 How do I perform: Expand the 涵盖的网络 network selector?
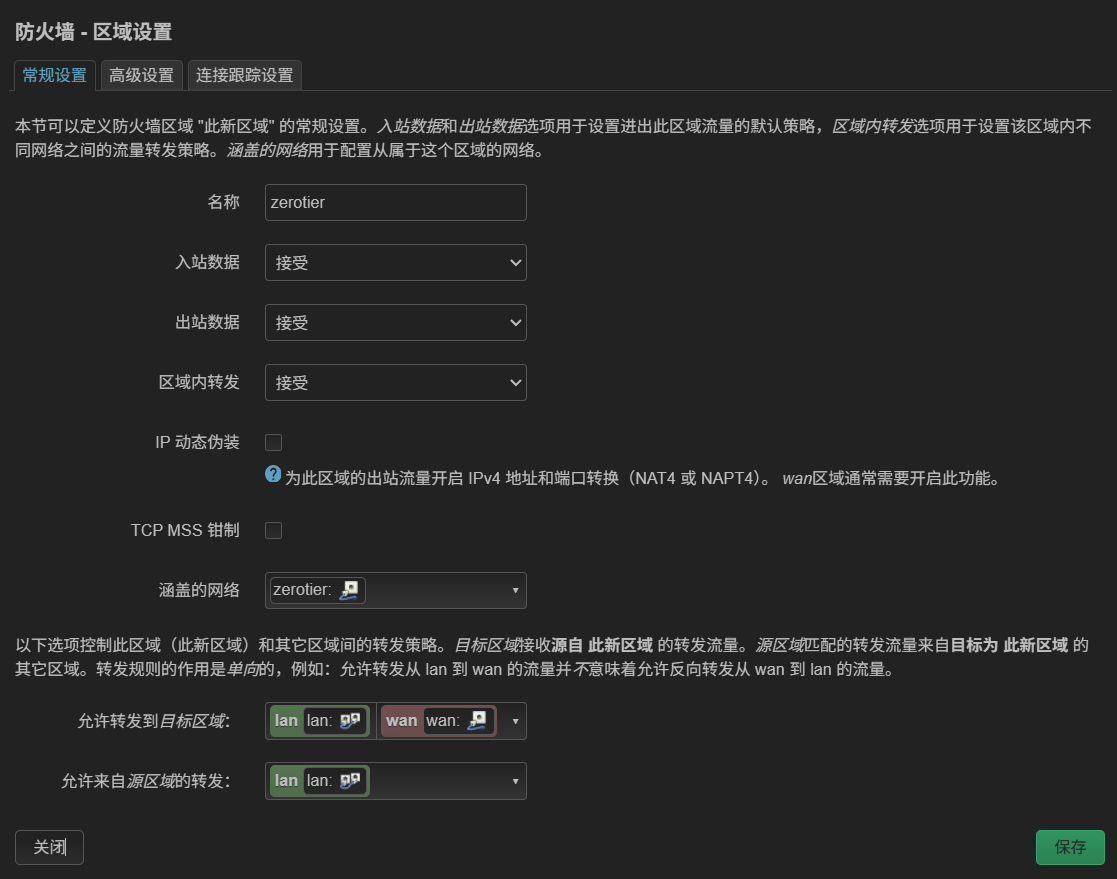pyautogui.click(x=515, y=590)
